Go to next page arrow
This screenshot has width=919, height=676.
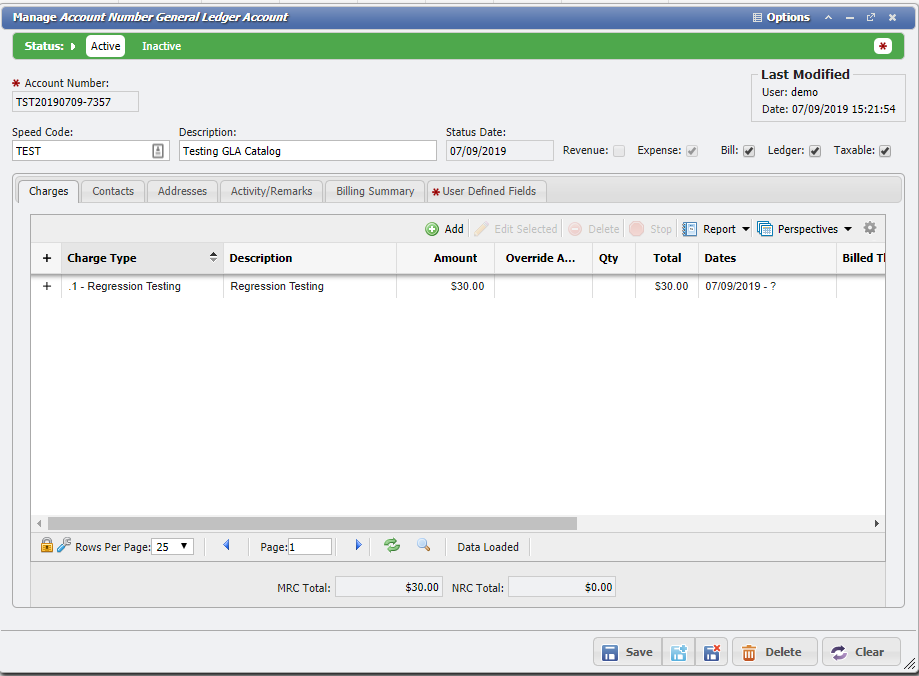(x=359, y=546)
